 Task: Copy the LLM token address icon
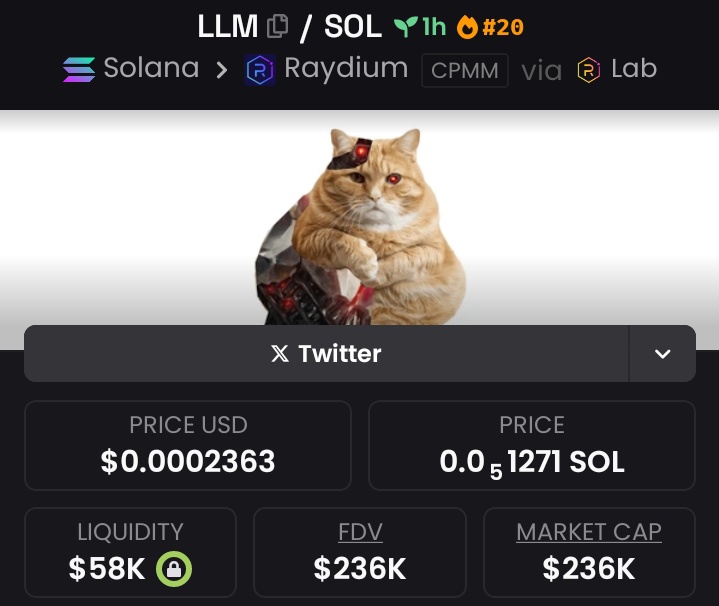point(277,26)
